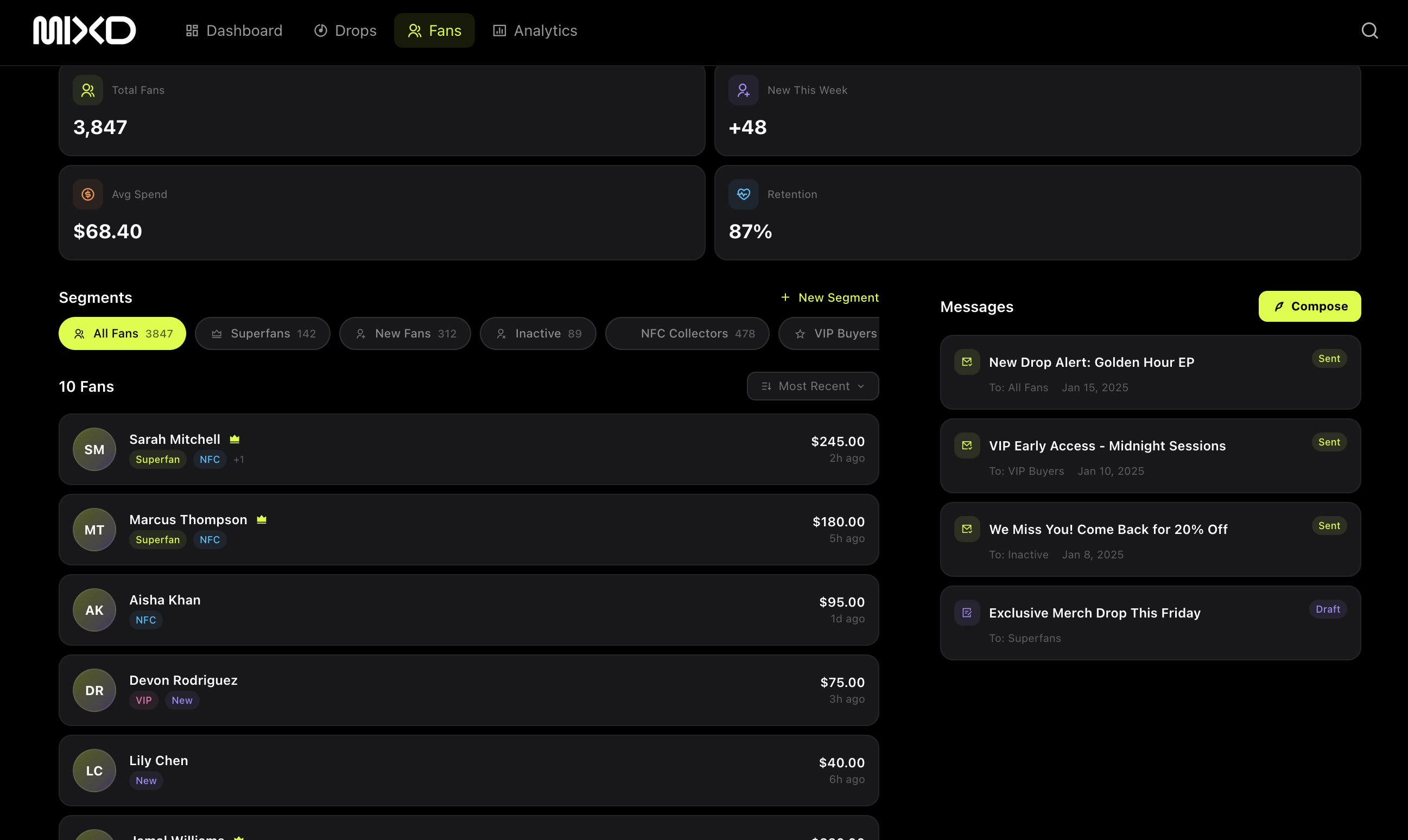Open We Miss You! Come Back message

pos(1150,539)
